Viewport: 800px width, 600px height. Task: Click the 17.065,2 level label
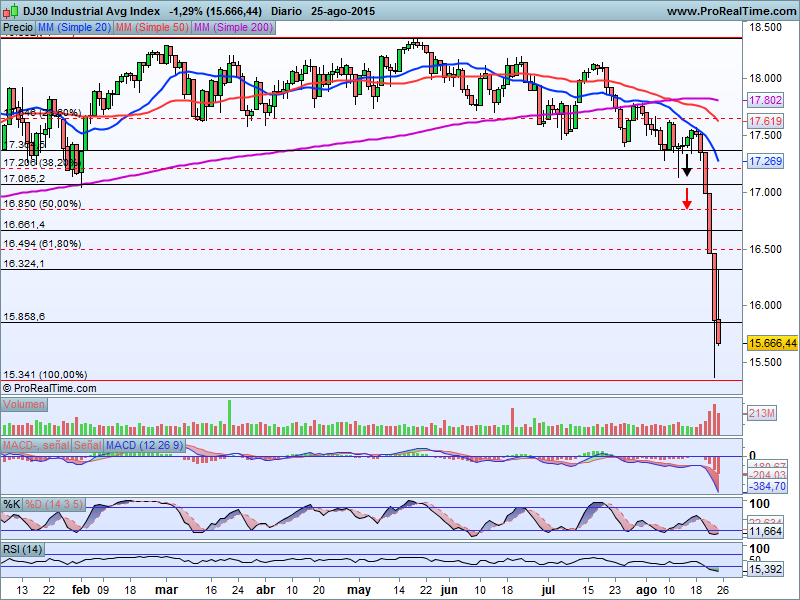click(24, 179)
